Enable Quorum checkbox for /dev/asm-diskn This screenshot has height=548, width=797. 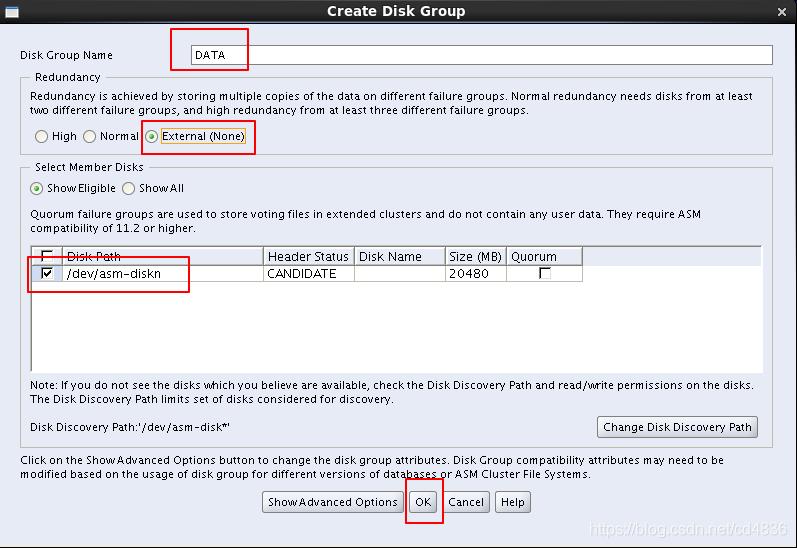544,273
